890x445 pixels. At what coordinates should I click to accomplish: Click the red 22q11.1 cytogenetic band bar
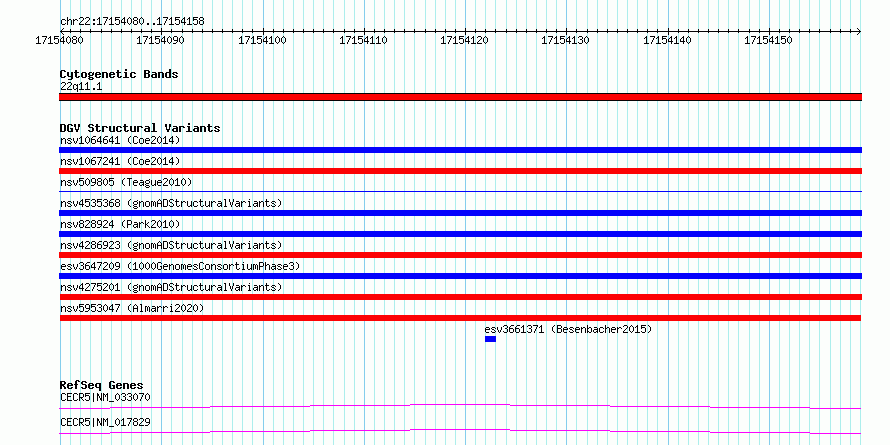click(x=460, y=97)
